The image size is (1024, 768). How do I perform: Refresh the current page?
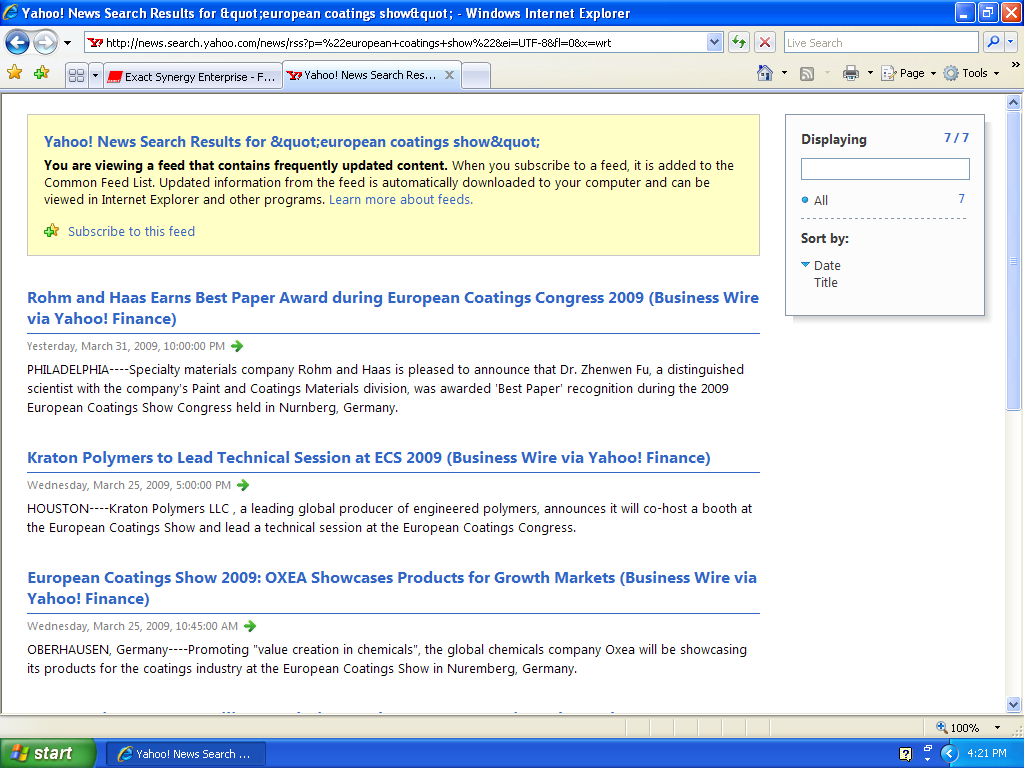tap(739, 43)
